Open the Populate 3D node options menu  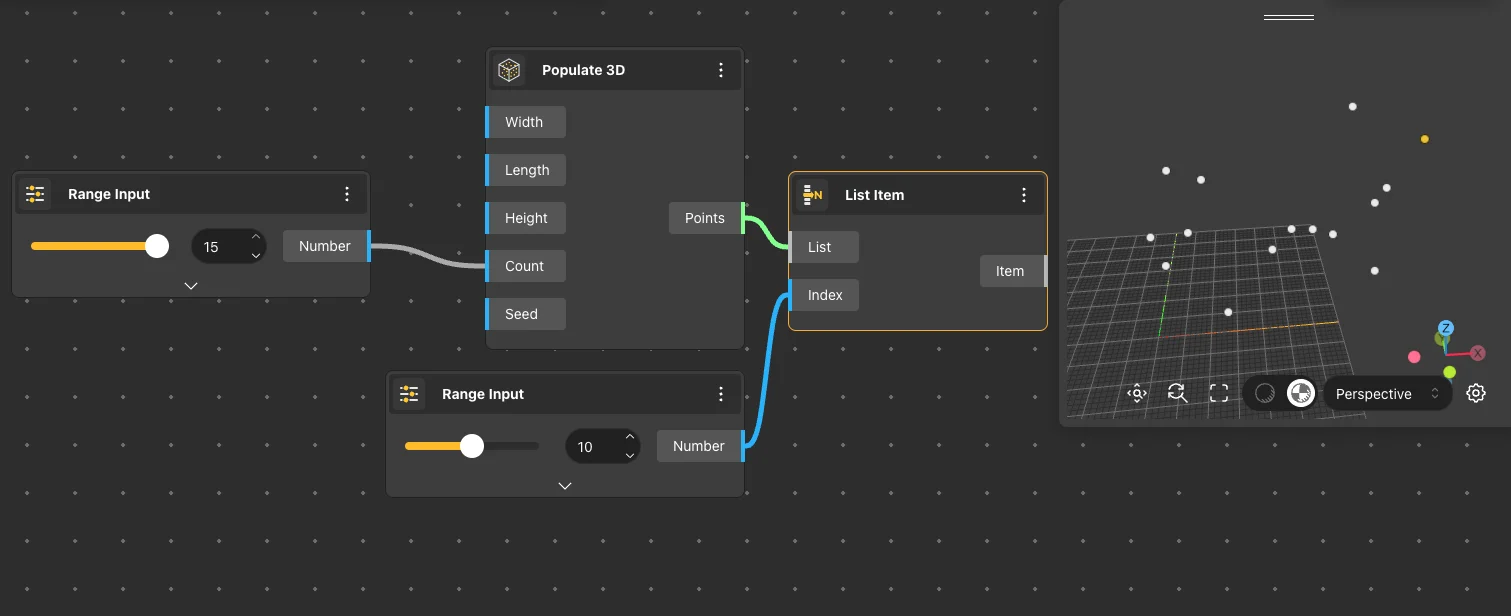coord(721,70)
